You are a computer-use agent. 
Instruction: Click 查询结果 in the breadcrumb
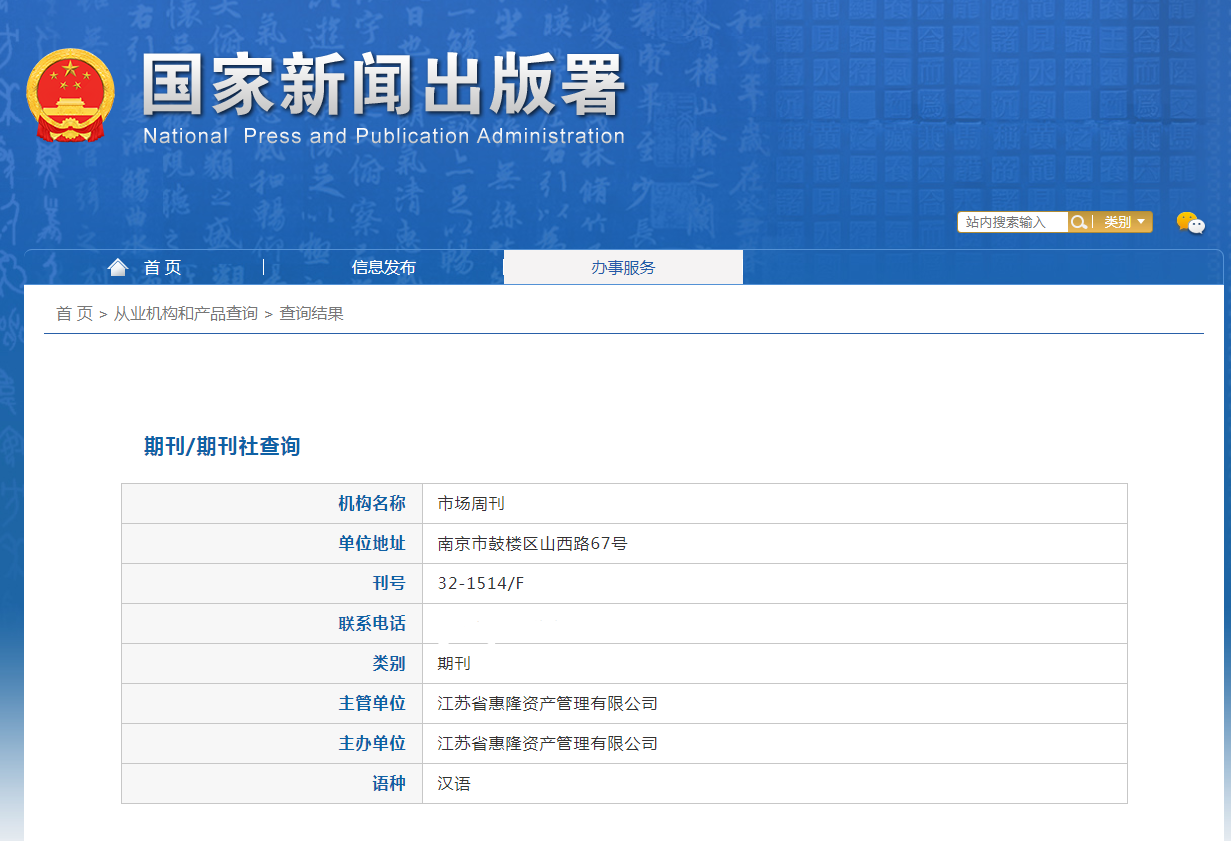coord(311,313)
